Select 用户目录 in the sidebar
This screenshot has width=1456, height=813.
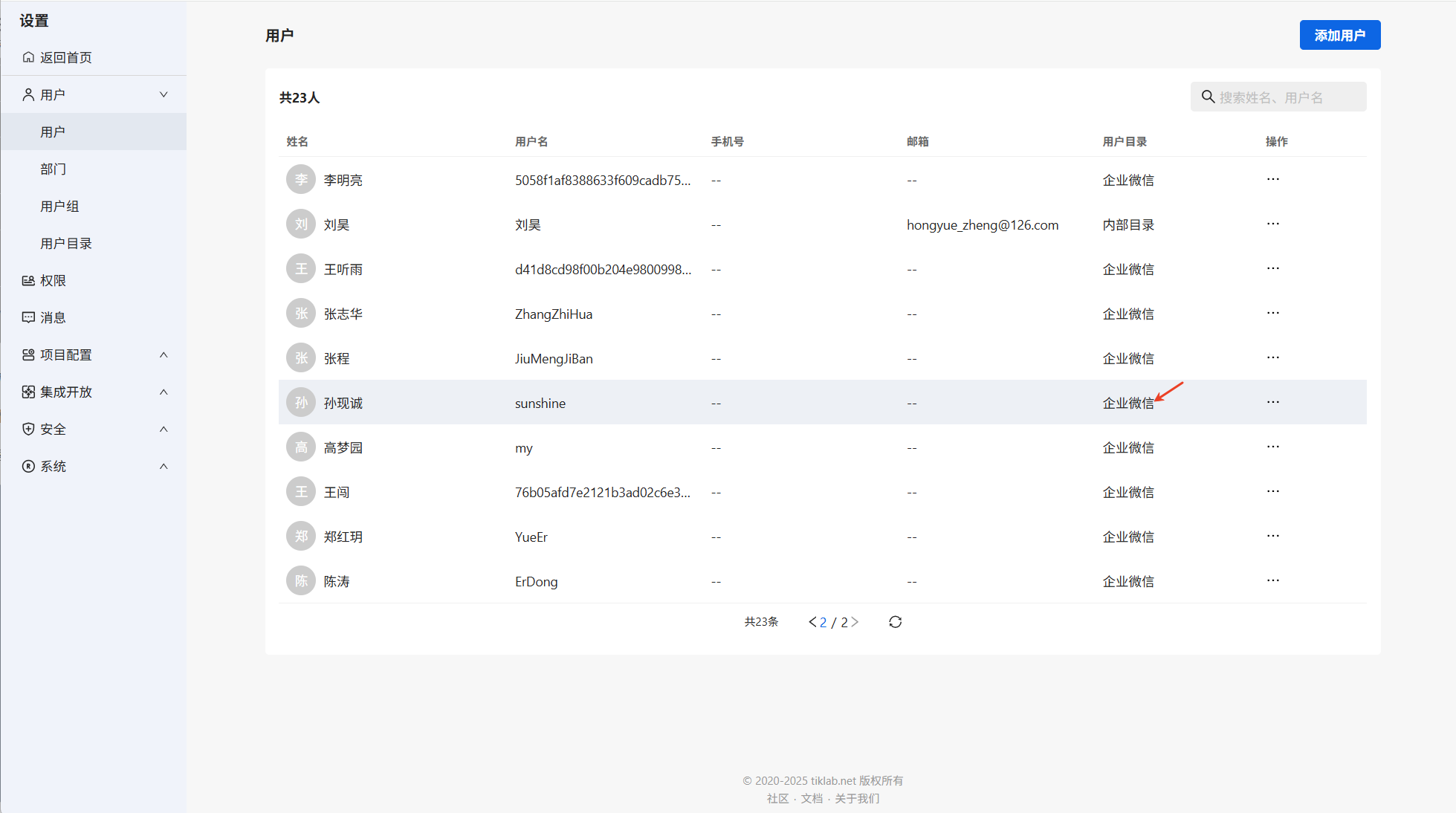66,243
